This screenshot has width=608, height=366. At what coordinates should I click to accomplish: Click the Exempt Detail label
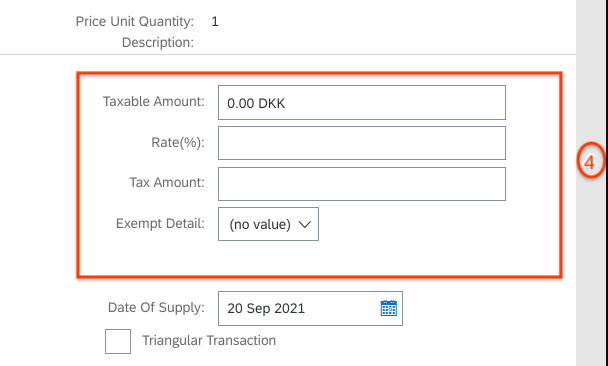(160, 223)
